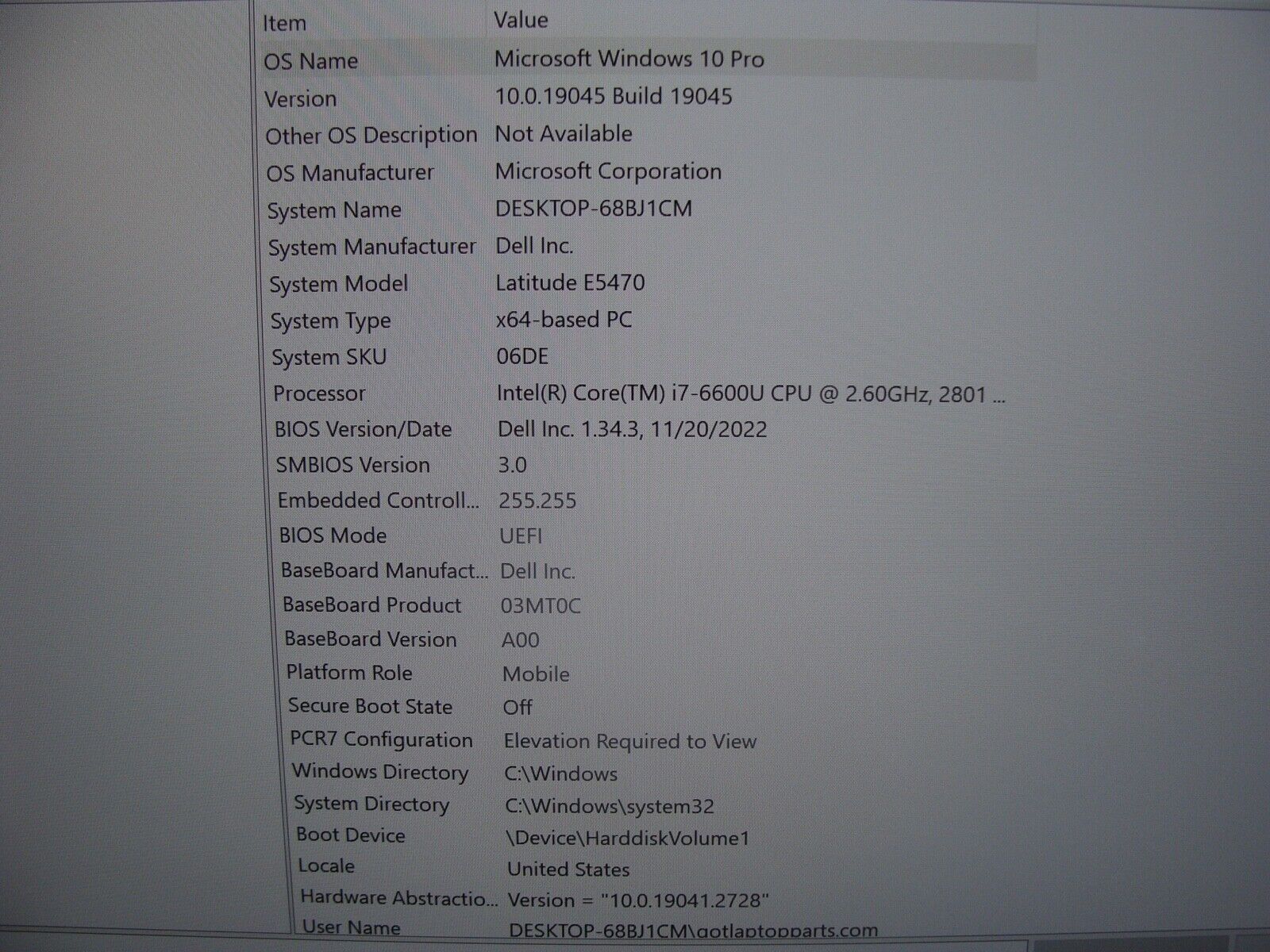Screen dimensions: 1270x952
Task: Select the Boot Device row label
Action: (350, 835)
